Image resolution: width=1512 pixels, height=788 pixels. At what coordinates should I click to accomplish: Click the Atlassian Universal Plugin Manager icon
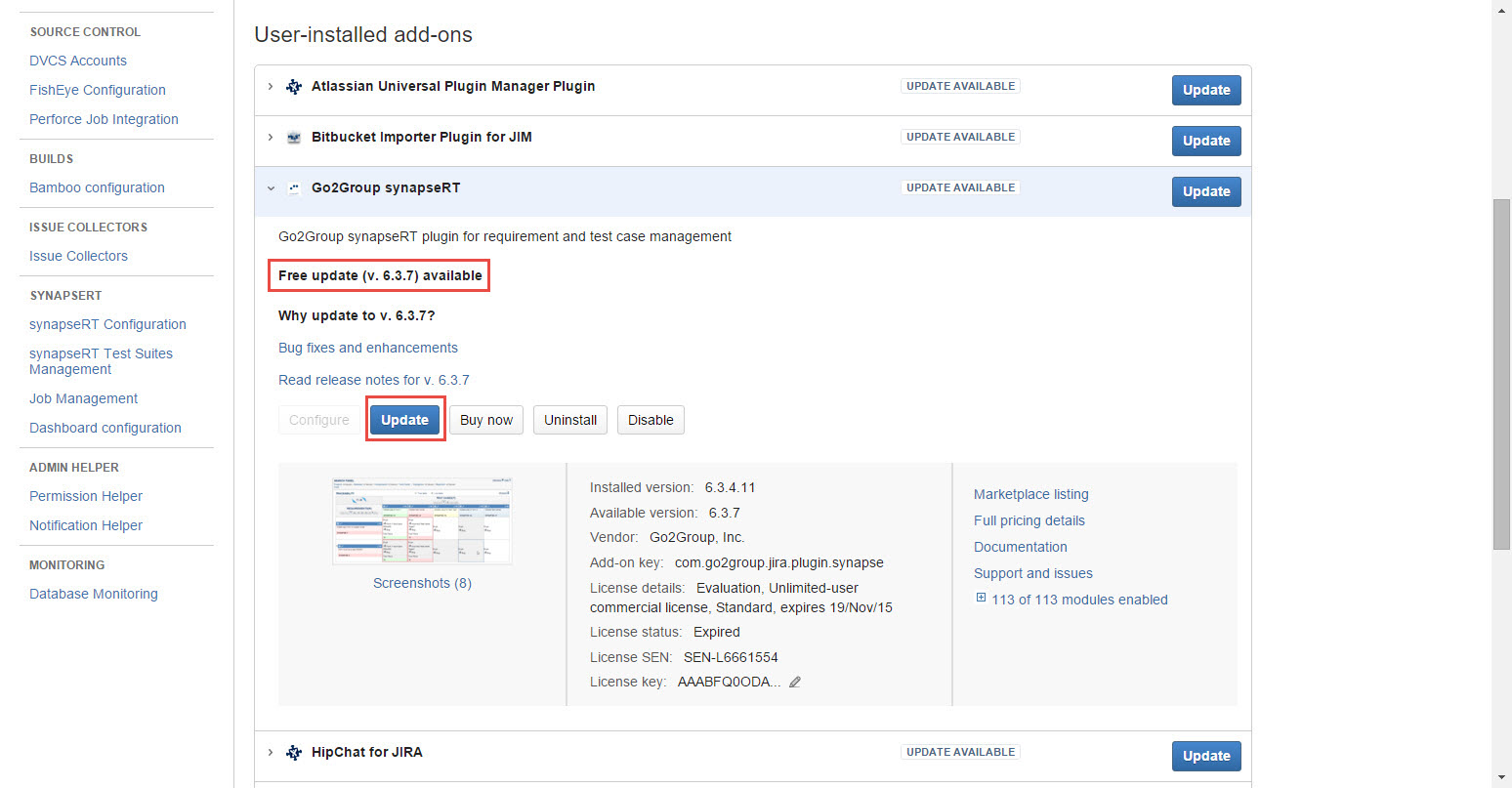[293, 87]
